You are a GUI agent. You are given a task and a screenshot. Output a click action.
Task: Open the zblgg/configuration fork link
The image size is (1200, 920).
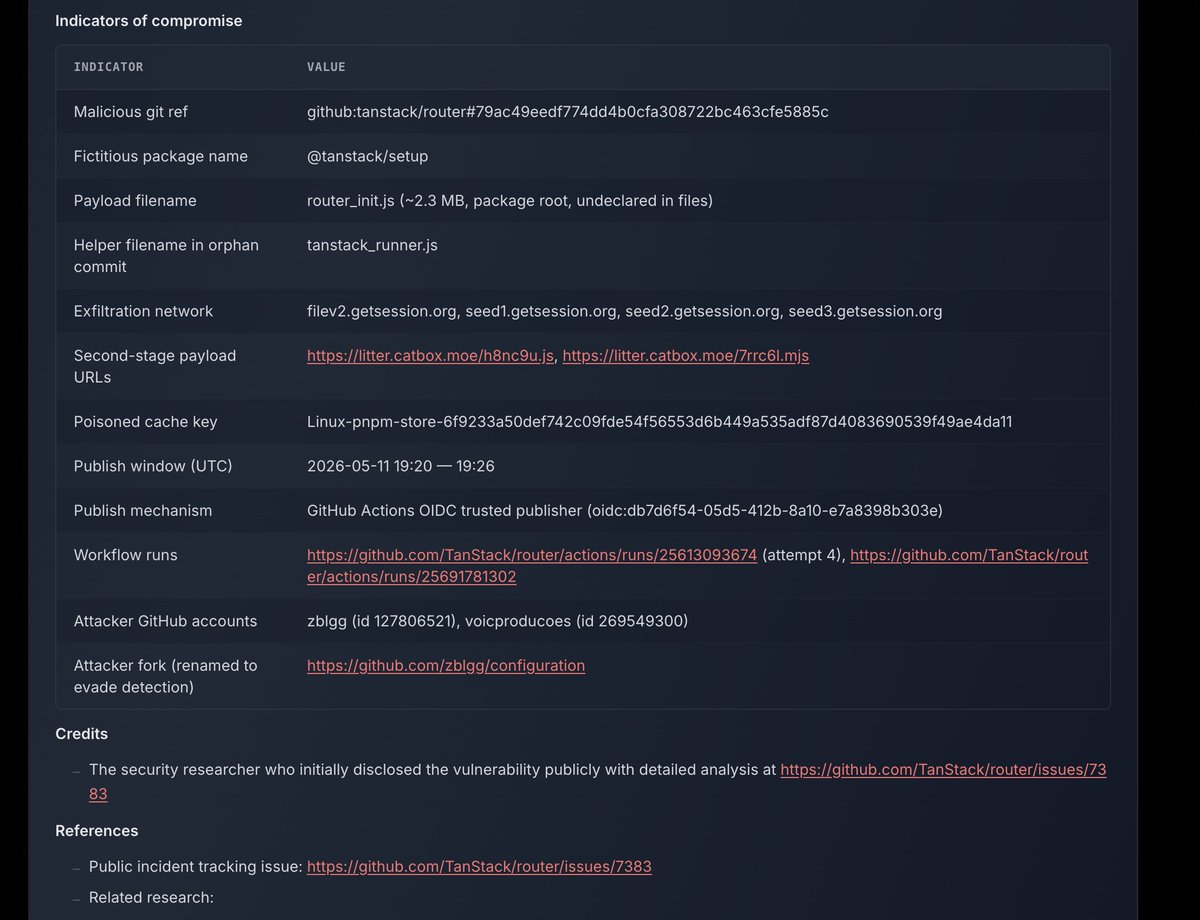click(446, 665)
